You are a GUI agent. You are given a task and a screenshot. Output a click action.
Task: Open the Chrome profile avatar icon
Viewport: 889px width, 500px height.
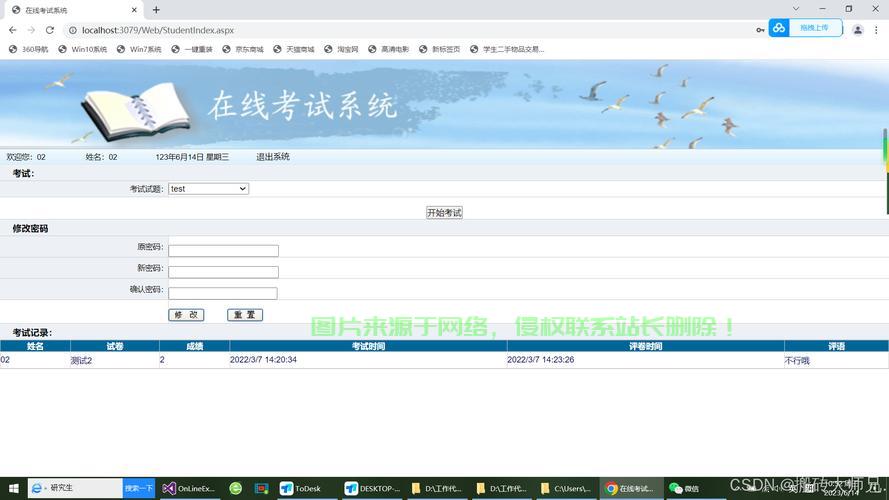(858, 30)
